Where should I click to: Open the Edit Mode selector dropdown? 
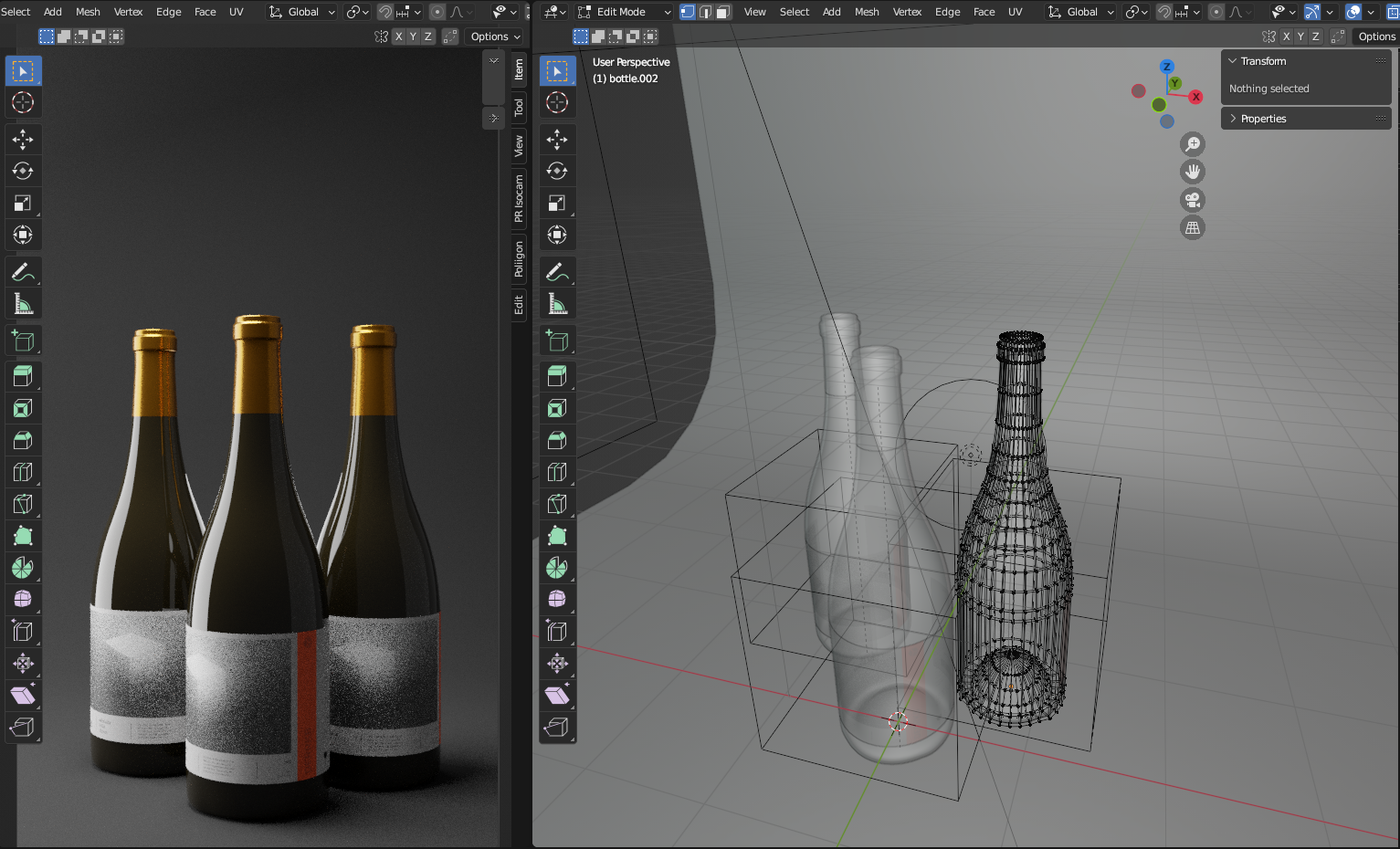click(624, 12)
